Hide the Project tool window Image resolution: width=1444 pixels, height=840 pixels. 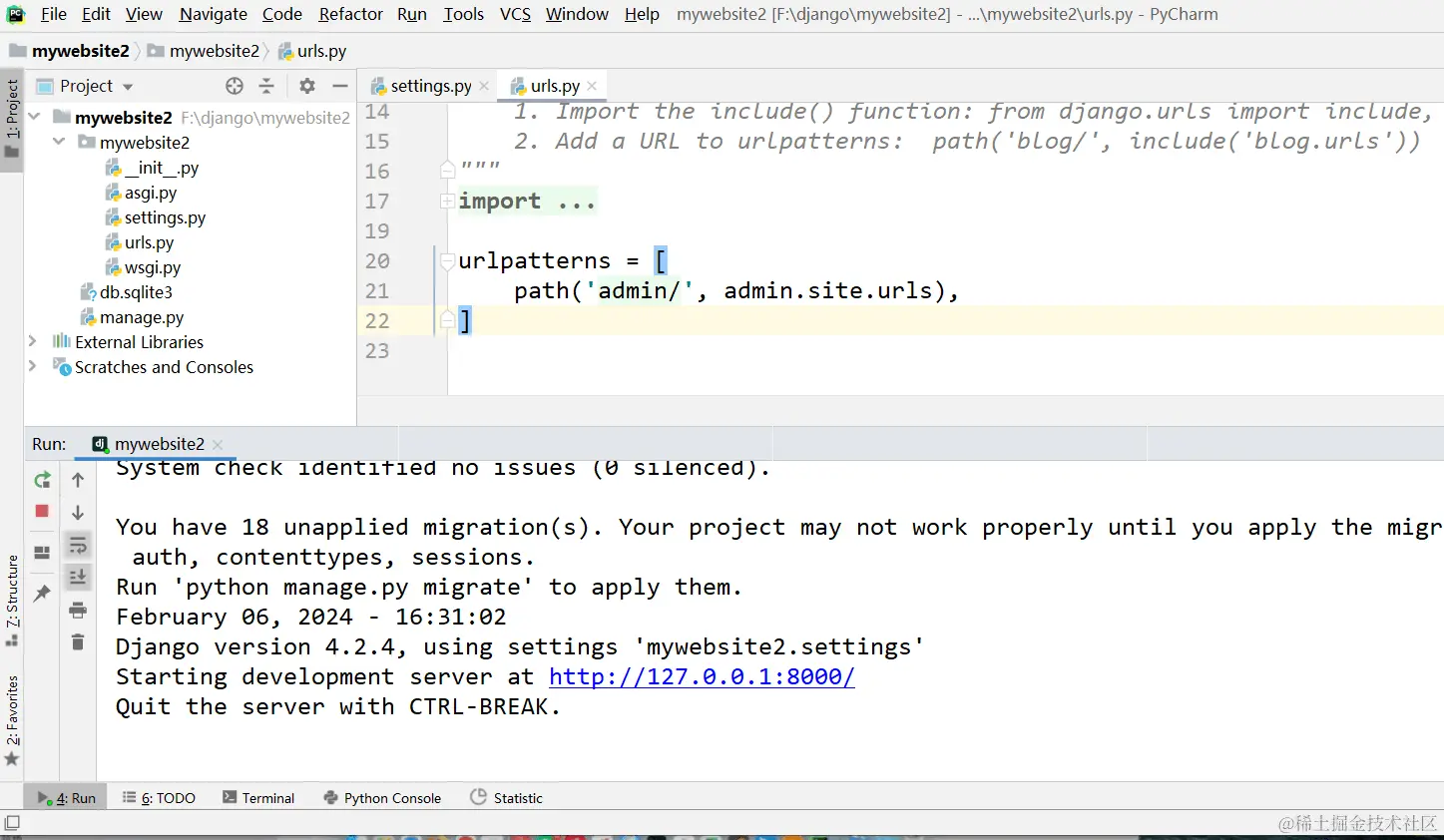(339, 86)
